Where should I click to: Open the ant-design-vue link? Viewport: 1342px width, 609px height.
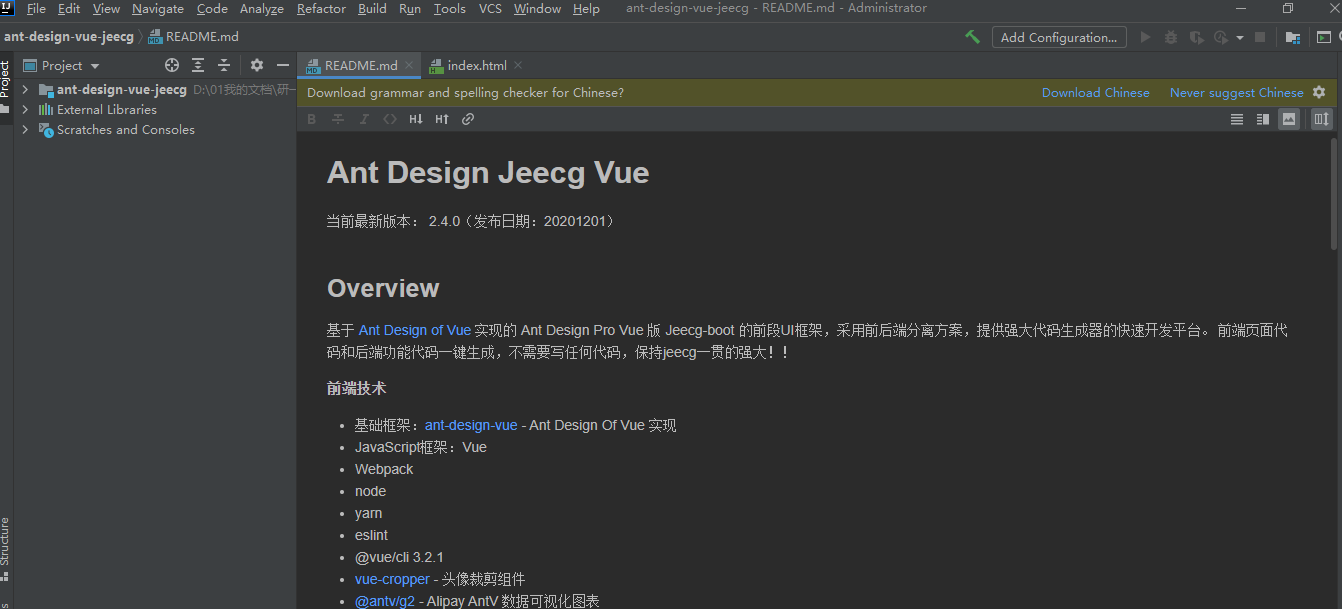coord(471,425)
